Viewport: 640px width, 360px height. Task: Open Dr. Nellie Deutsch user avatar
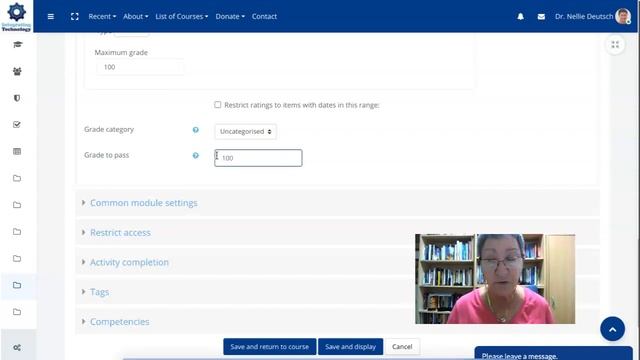click(x=623, y=16)
